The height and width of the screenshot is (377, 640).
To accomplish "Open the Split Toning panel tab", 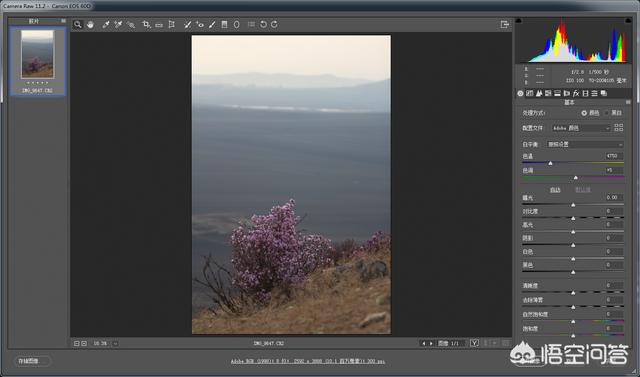I will [x=557, y=93].
